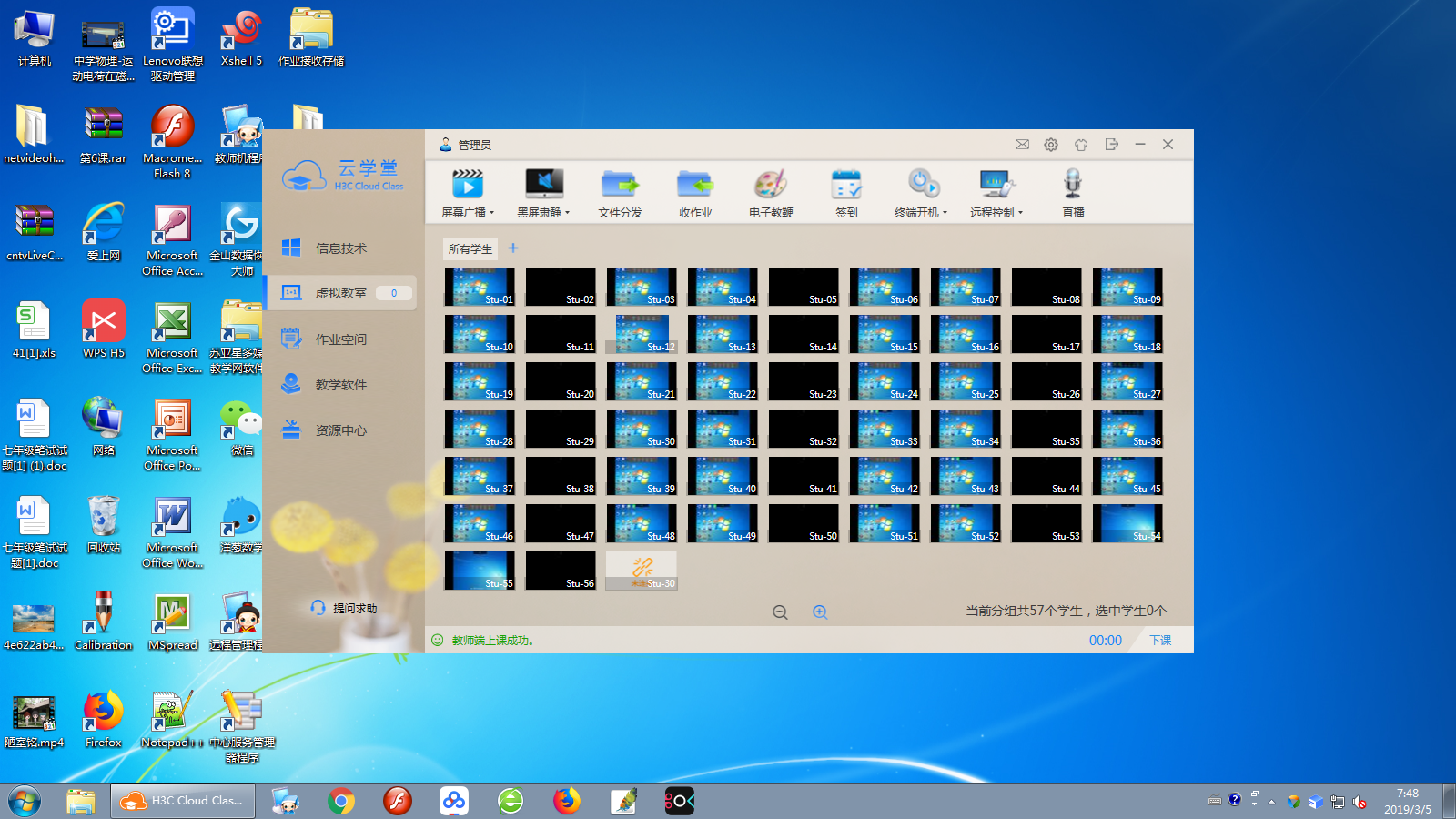Viewport: 1456px width, 819px height.
Task: Select student thumbnail Stu-01
Action: pyautogui.click(x=480, y=287)
